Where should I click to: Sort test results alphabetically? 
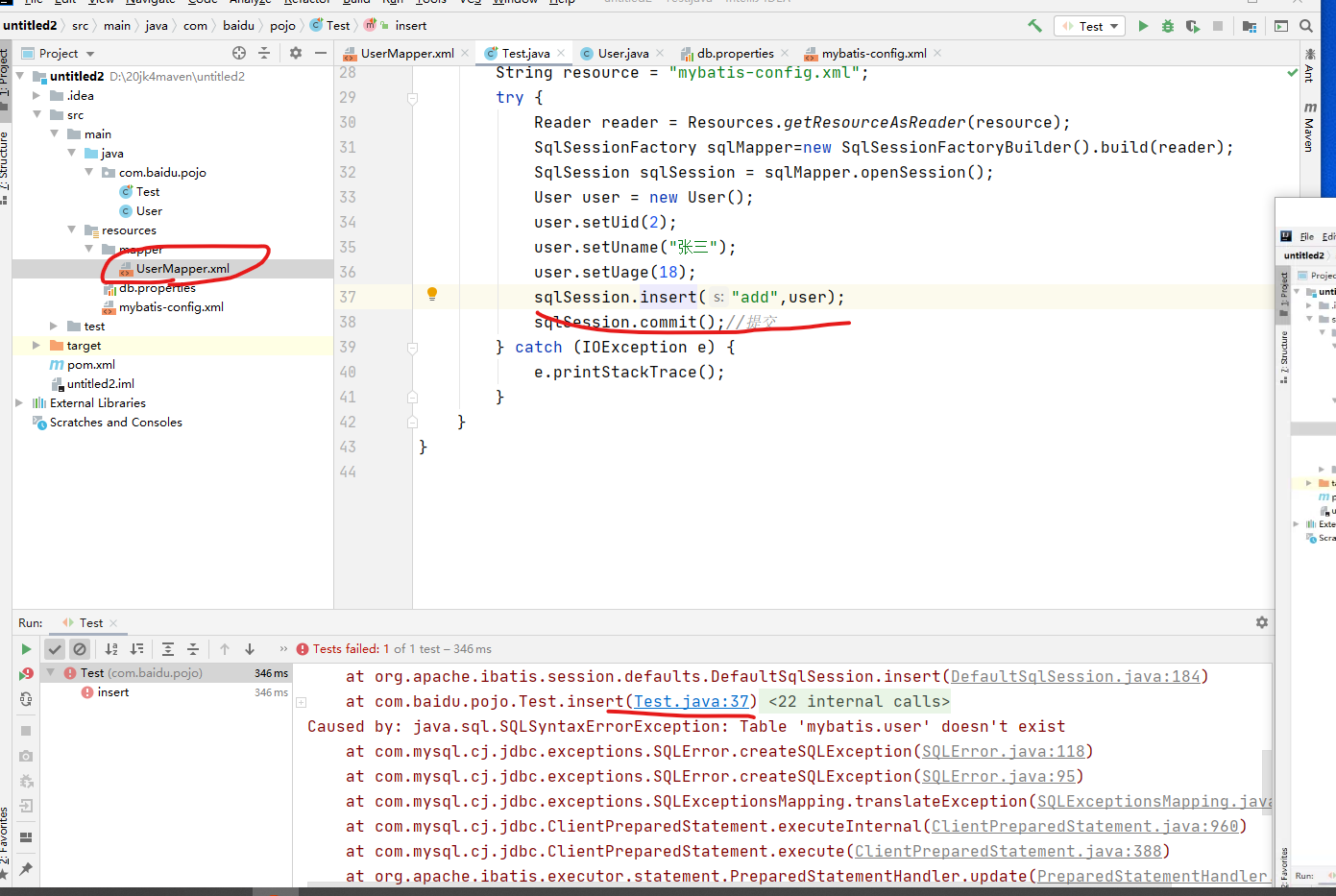pos(111,649)
